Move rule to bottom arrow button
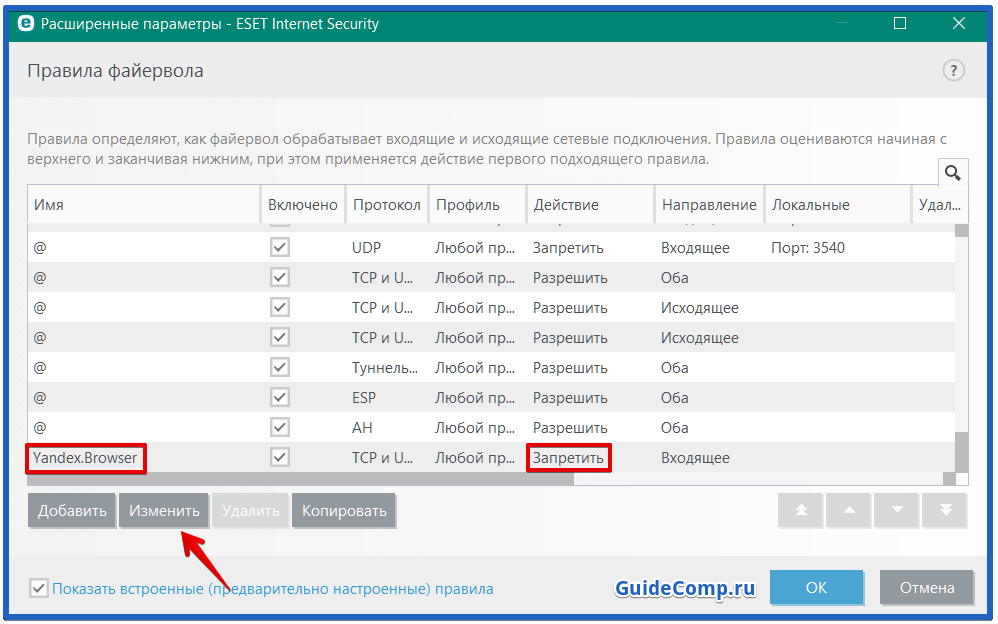998x624 pixels. [945, 510]
